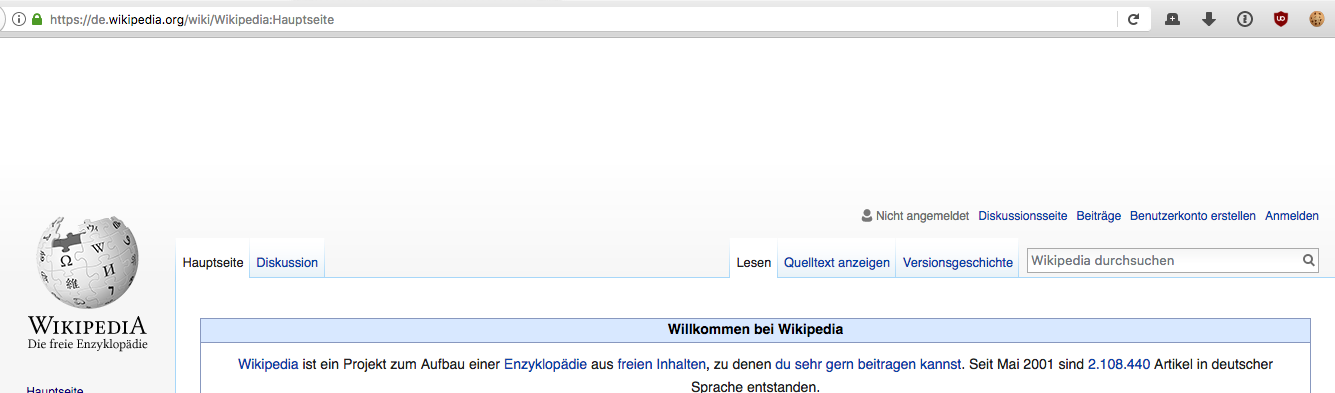Click the Nicht angemeldet text

[922, 216]
